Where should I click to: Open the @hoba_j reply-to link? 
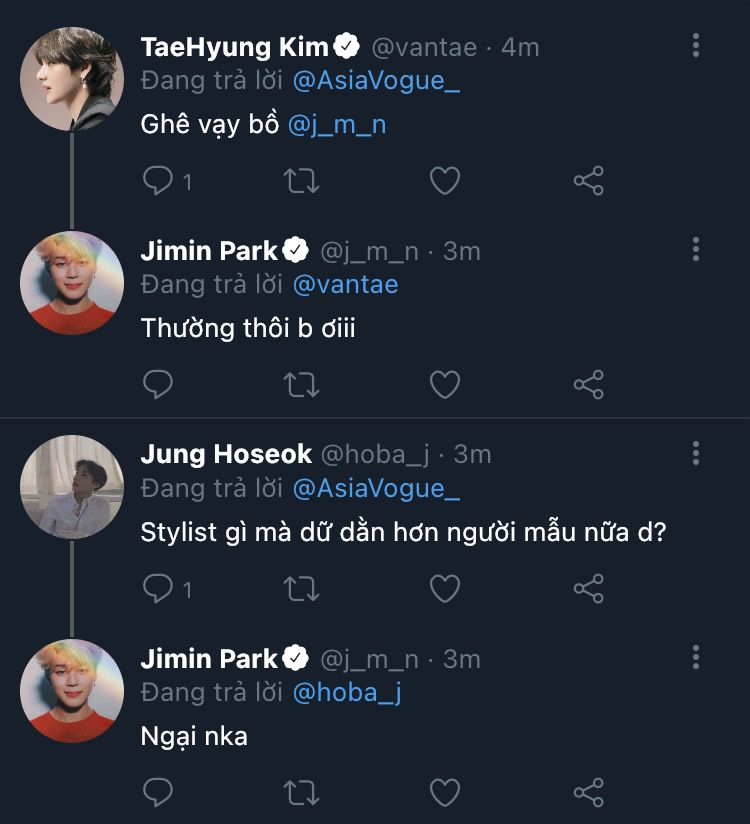point(346,692)
